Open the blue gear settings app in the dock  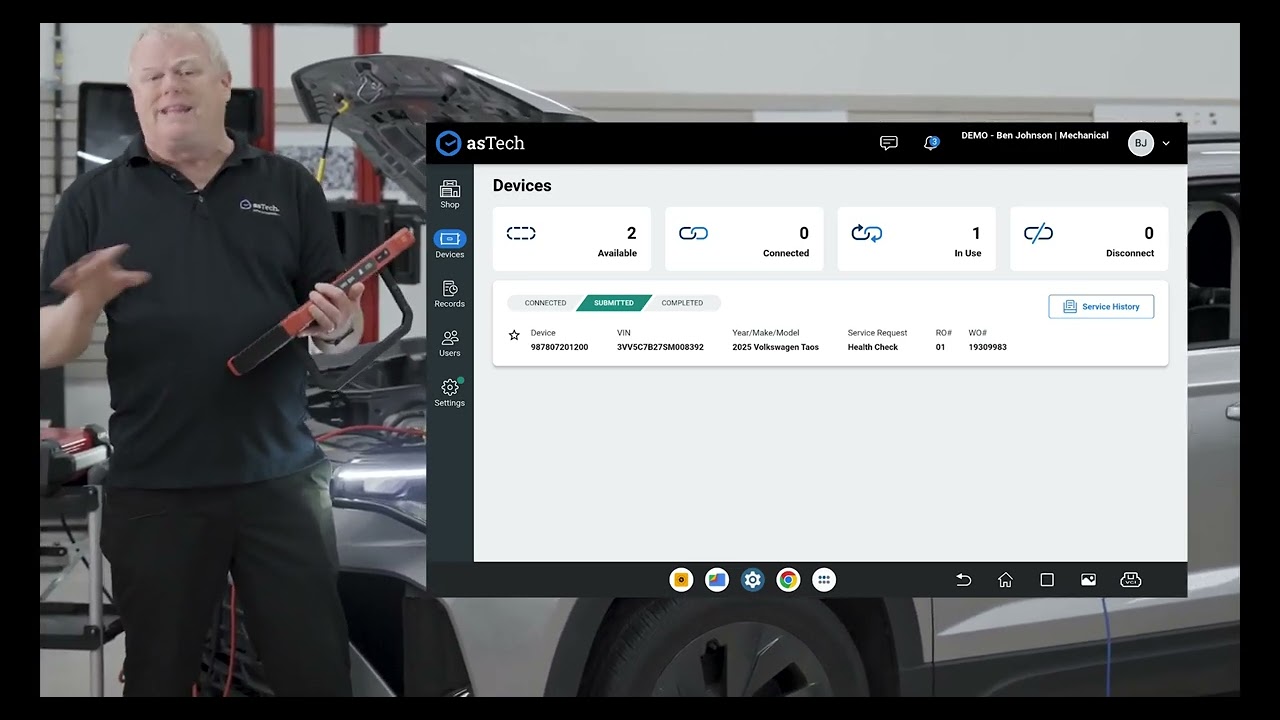pyautogui.click(x=753, y=580)
